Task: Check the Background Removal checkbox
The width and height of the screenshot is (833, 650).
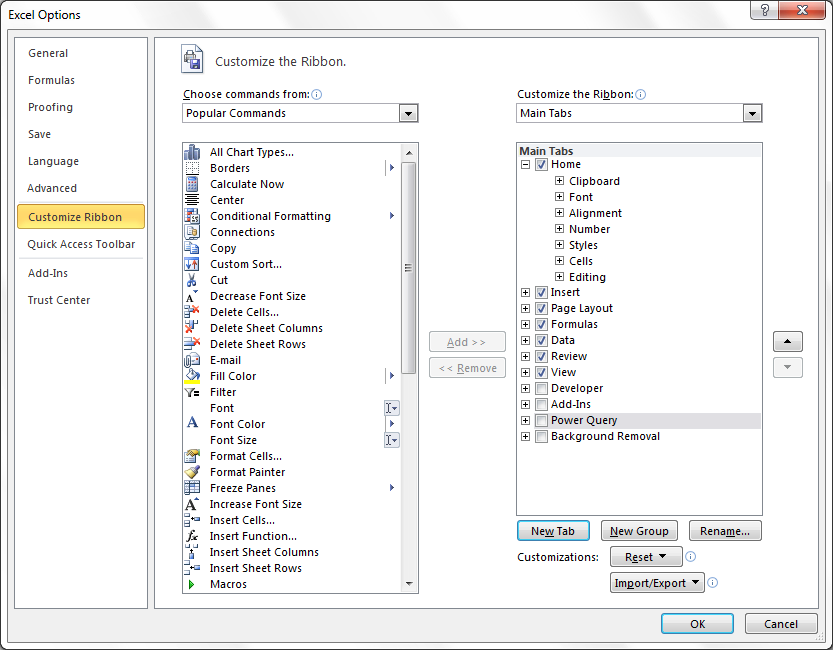Action: tap(541, 437)
